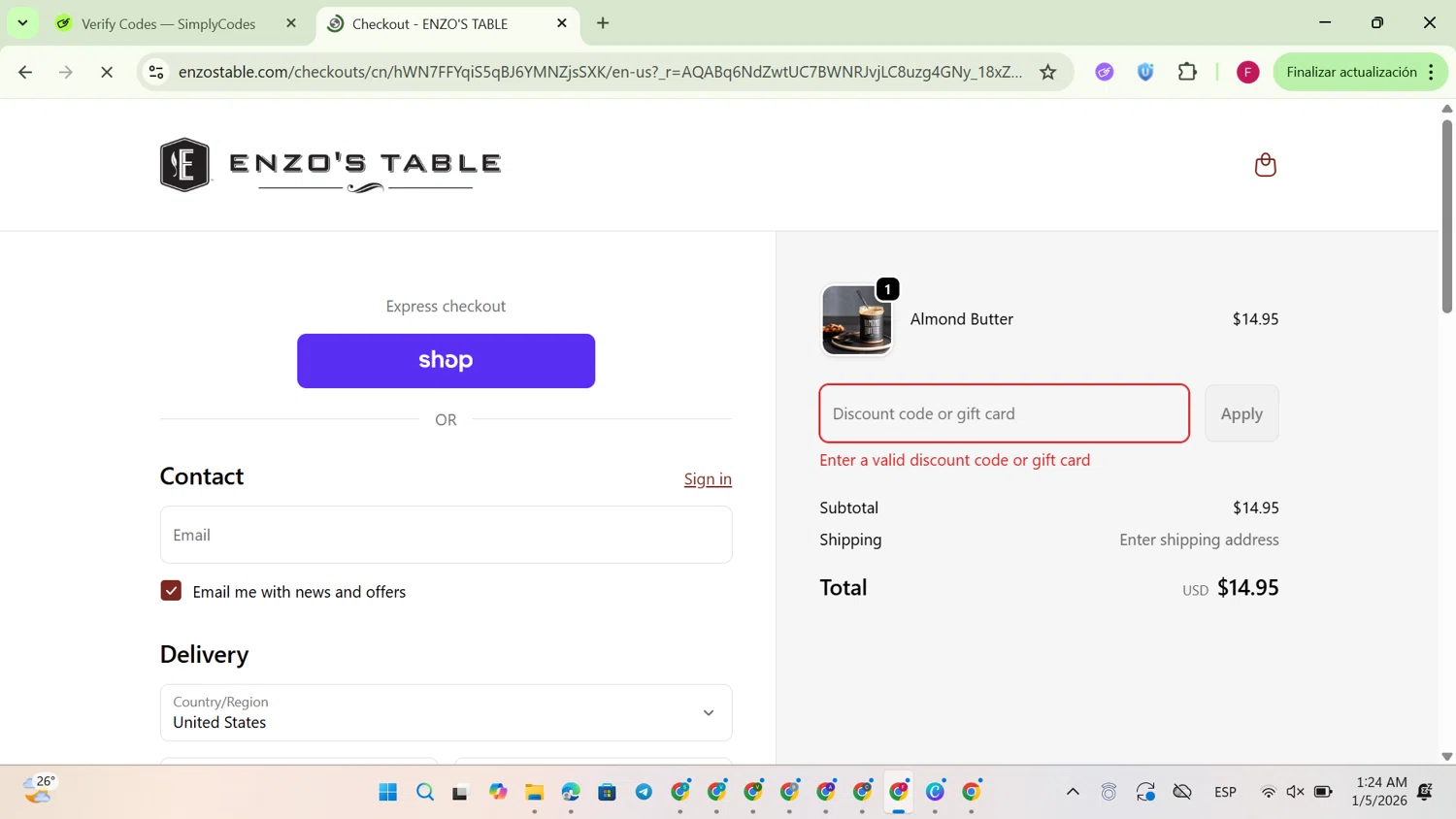Open the blue shield extension icon
The image size is (1456, 819).
coord(1145,72)
